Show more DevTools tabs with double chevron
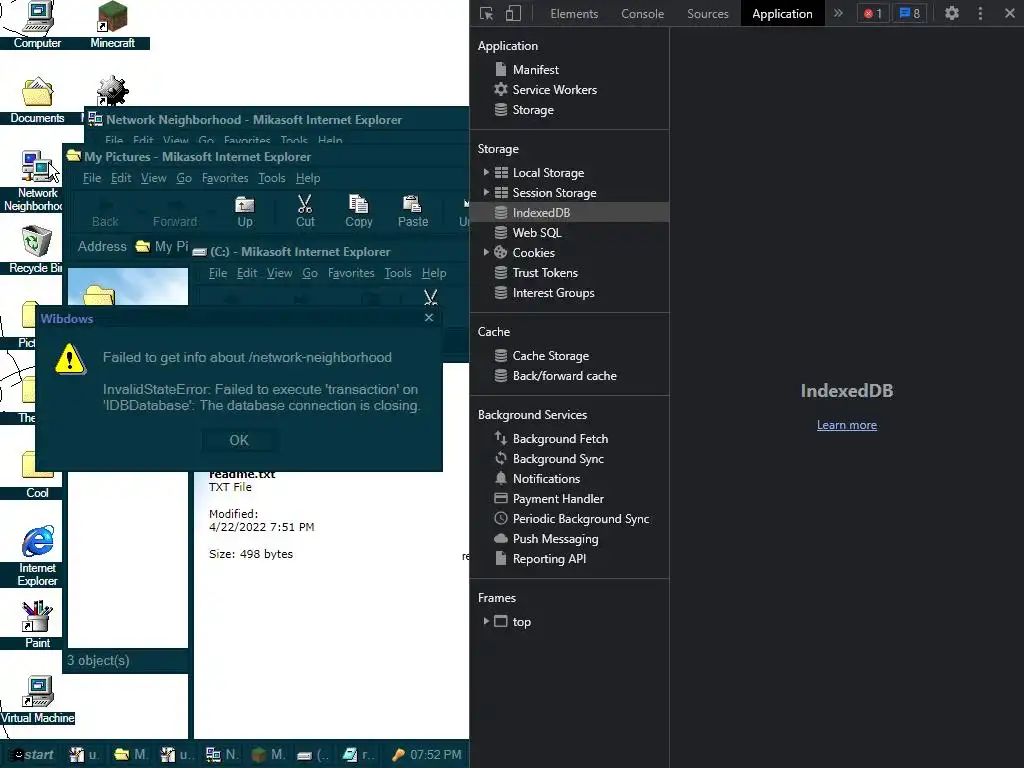Screen dimensions: 1024x768 pyautogui.click(x=839, y=13)
